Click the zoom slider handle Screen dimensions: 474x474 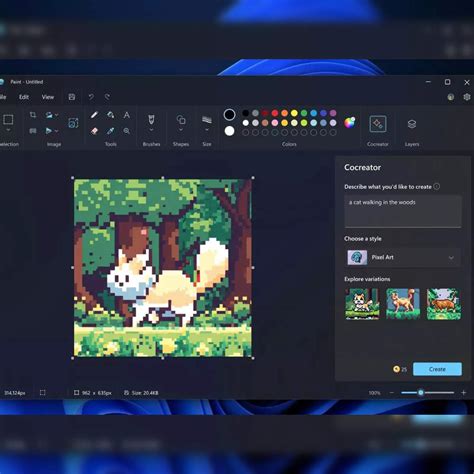click(421, 393)
